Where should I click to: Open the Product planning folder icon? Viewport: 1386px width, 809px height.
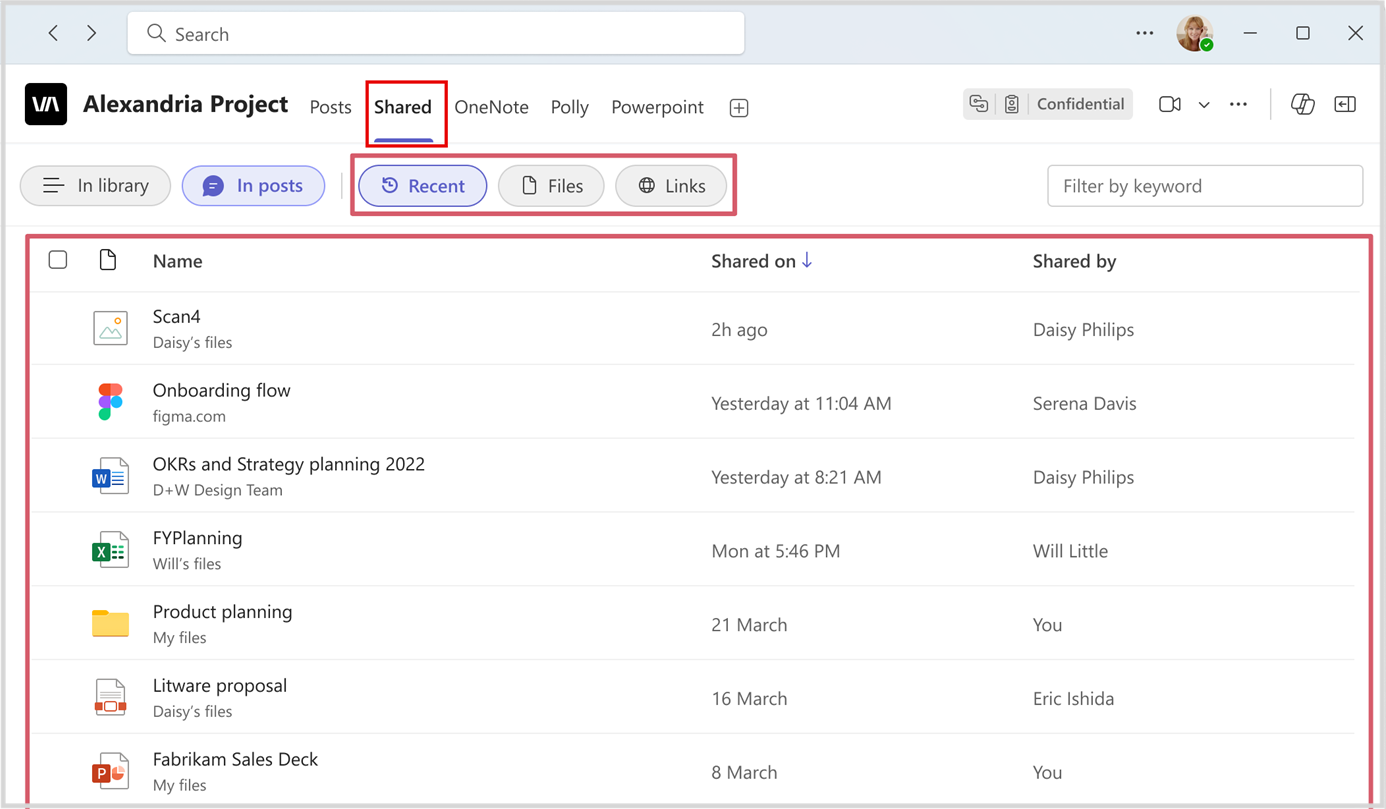pos(110,623)
